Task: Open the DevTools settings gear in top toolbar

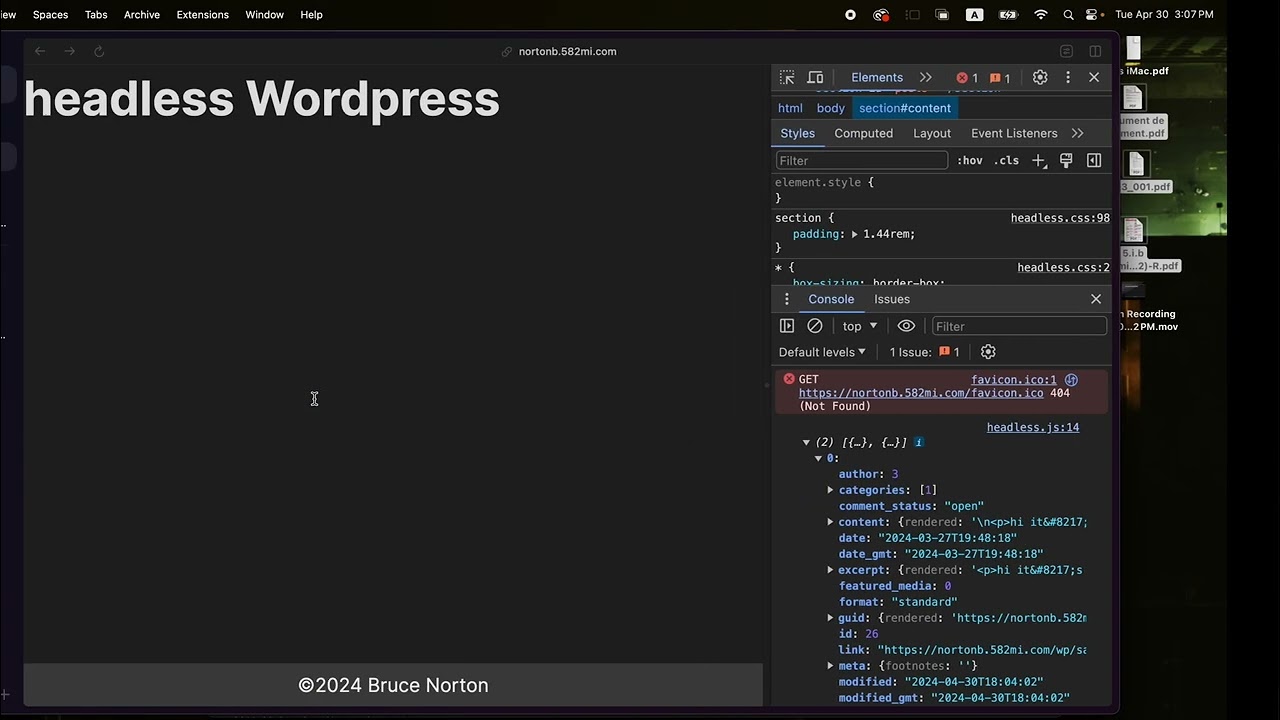Action: coord(1040,77)
